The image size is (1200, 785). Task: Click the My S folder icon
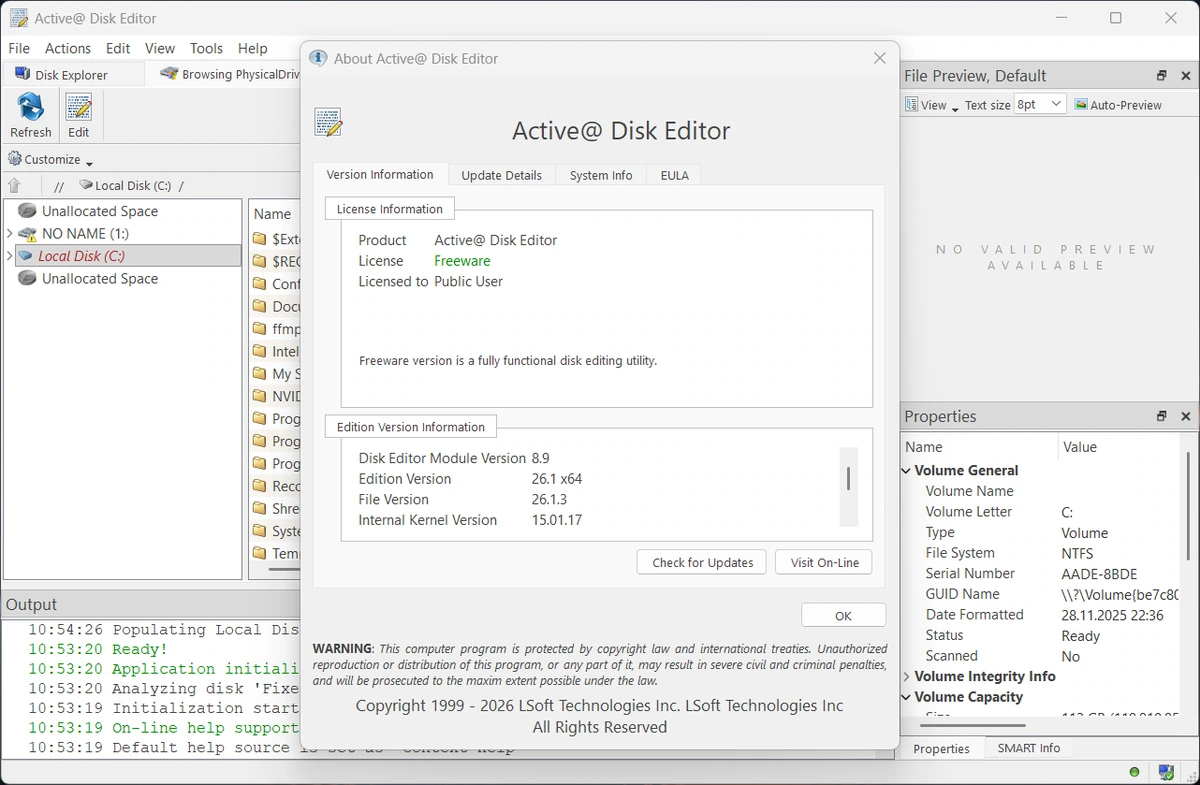(260, 374)
